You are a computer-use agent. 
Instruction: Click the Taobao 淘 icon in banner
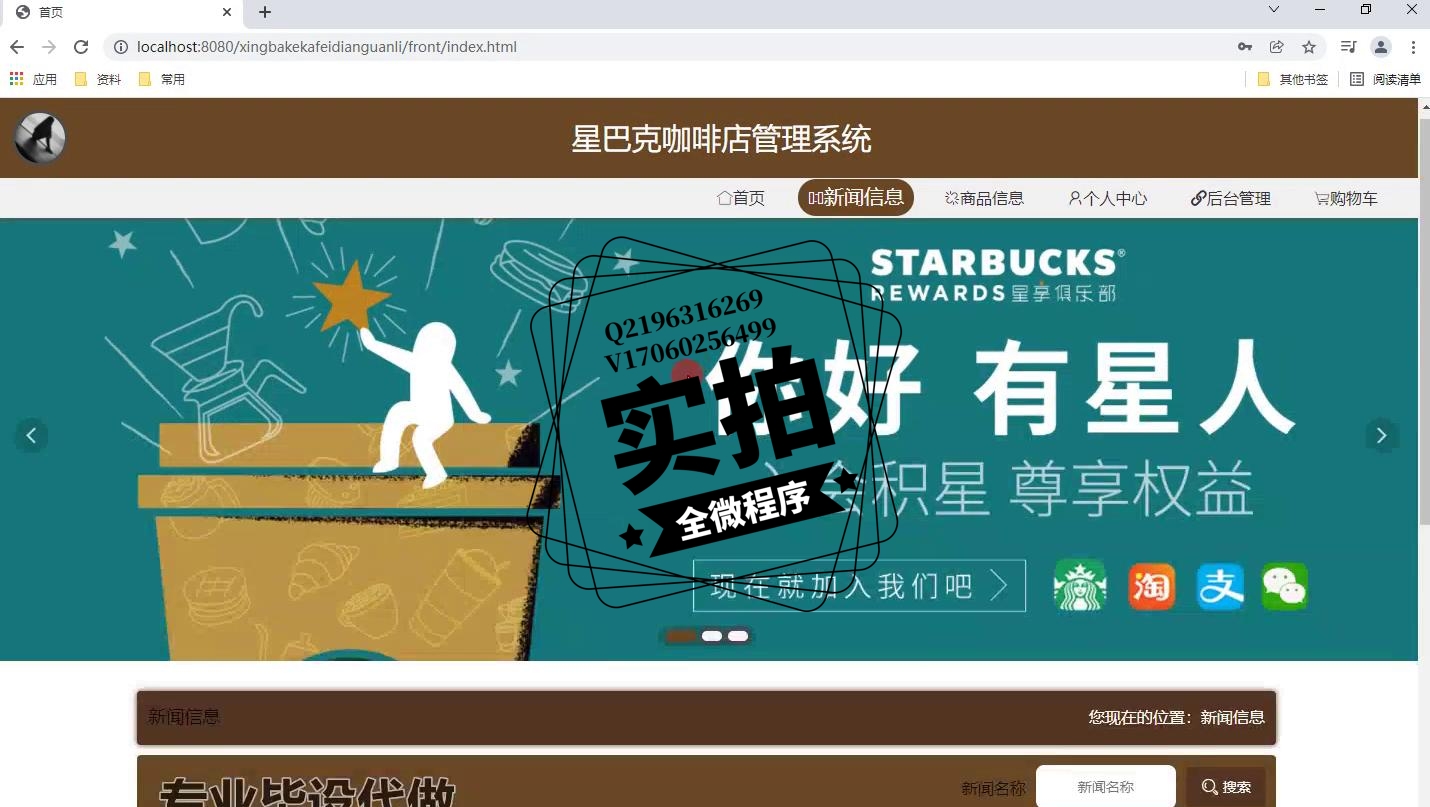pyautogui.click(x=1151, y=586)
